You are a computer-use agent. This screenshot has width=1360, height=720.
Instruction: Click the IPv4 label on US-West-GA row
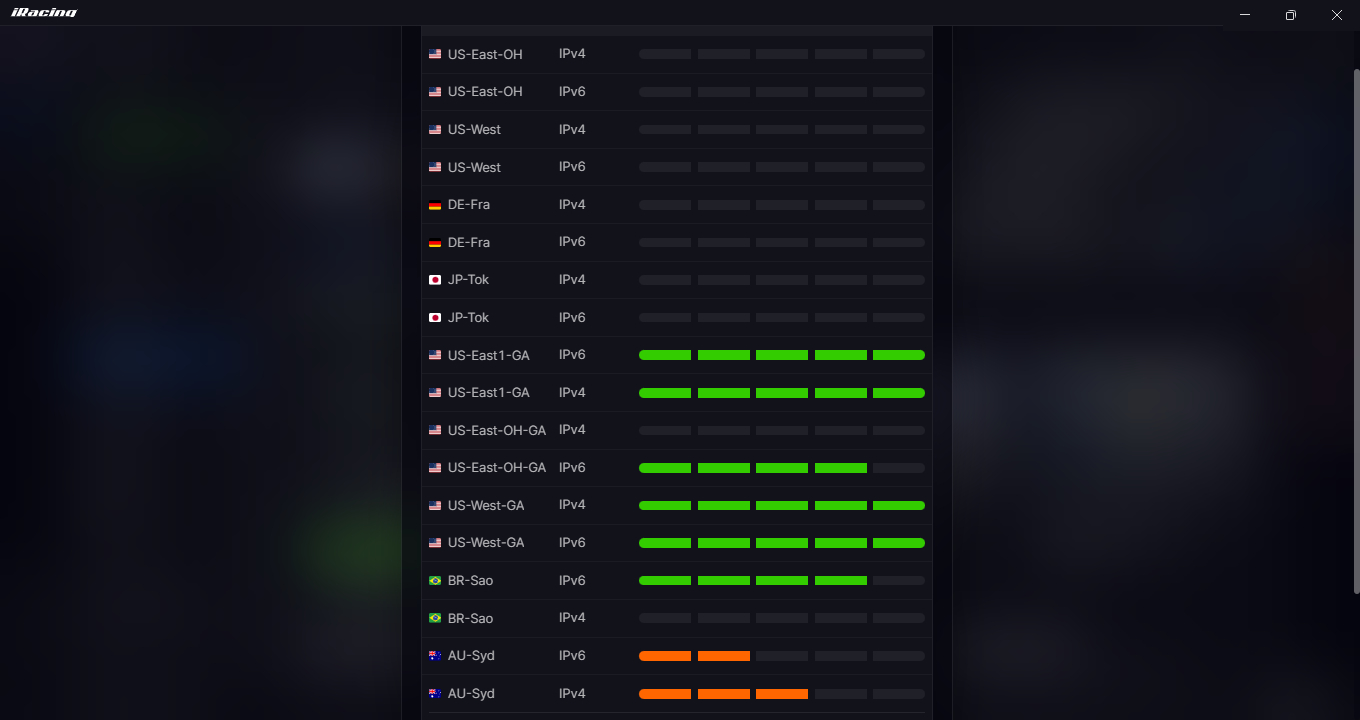(572, 505)
